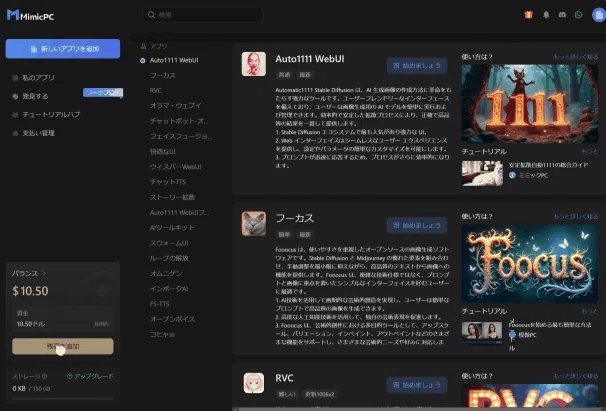Viewport: 606px width, 411px height.
Task: Select フェイスフュージョ.. in app list
Action: (180, 136)
